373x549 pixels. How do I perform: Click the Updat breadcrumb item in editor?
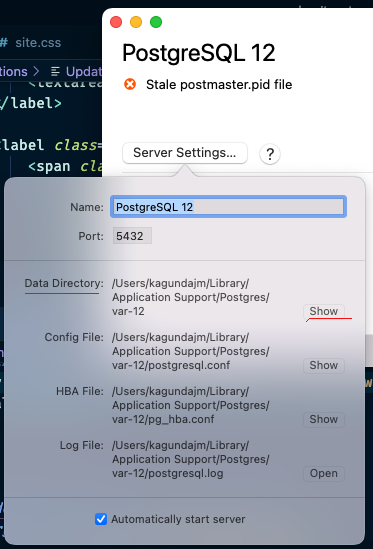pos(84,71)
